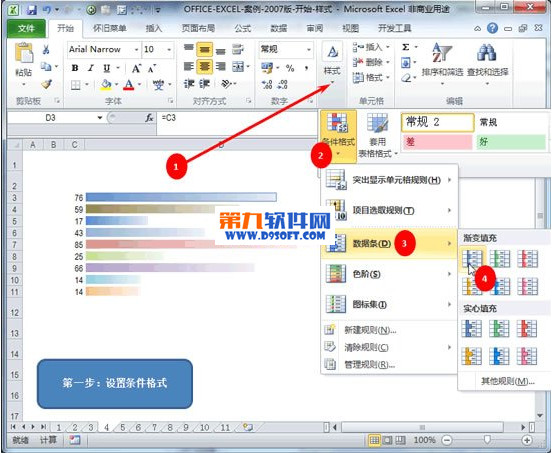
Task: Open 套用表格格式 table format
Action: pyautogui.click(x=377, y=136)
